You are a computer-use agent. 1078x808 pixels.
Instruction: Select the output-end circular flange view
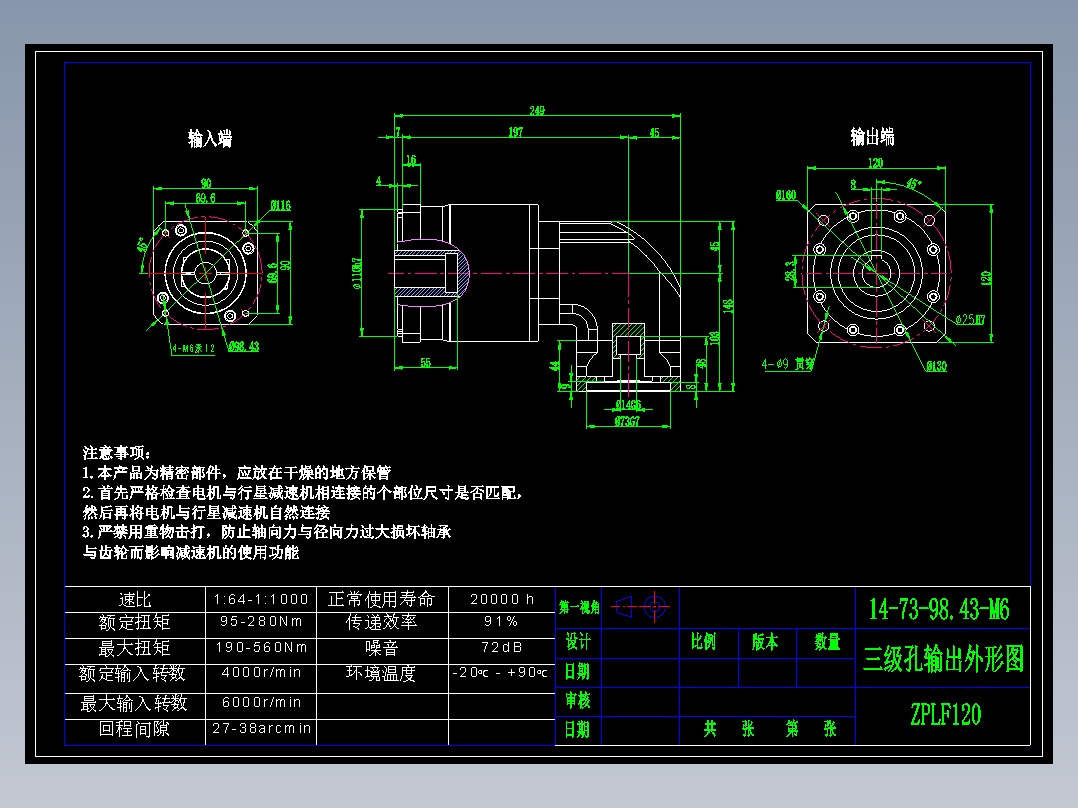pyautogui.click(x=878, y=272)
